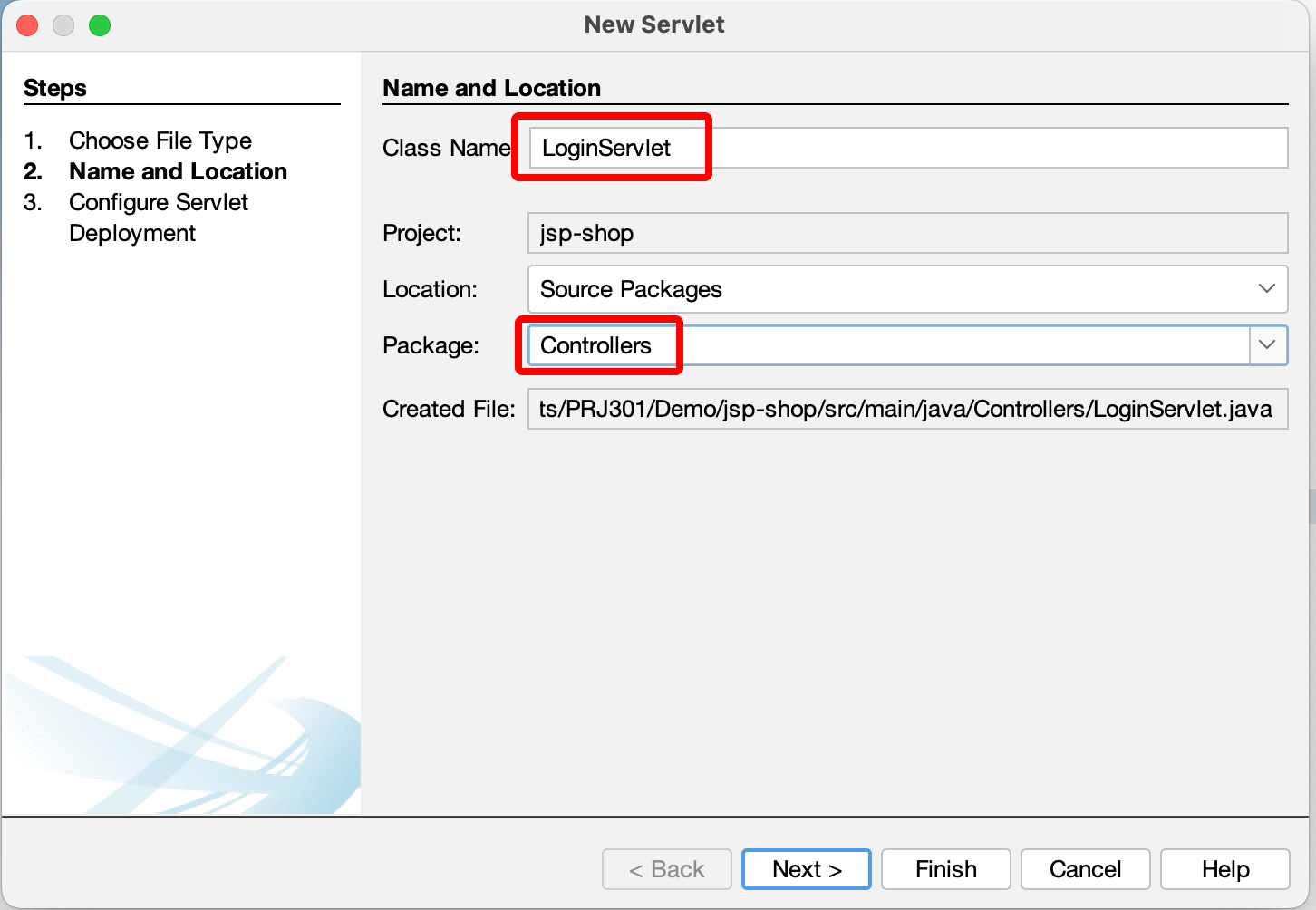This screenshot has width=1316, height=910.
Task: Select step 'Name and Location' in Steps
Action: click(178, 171)
